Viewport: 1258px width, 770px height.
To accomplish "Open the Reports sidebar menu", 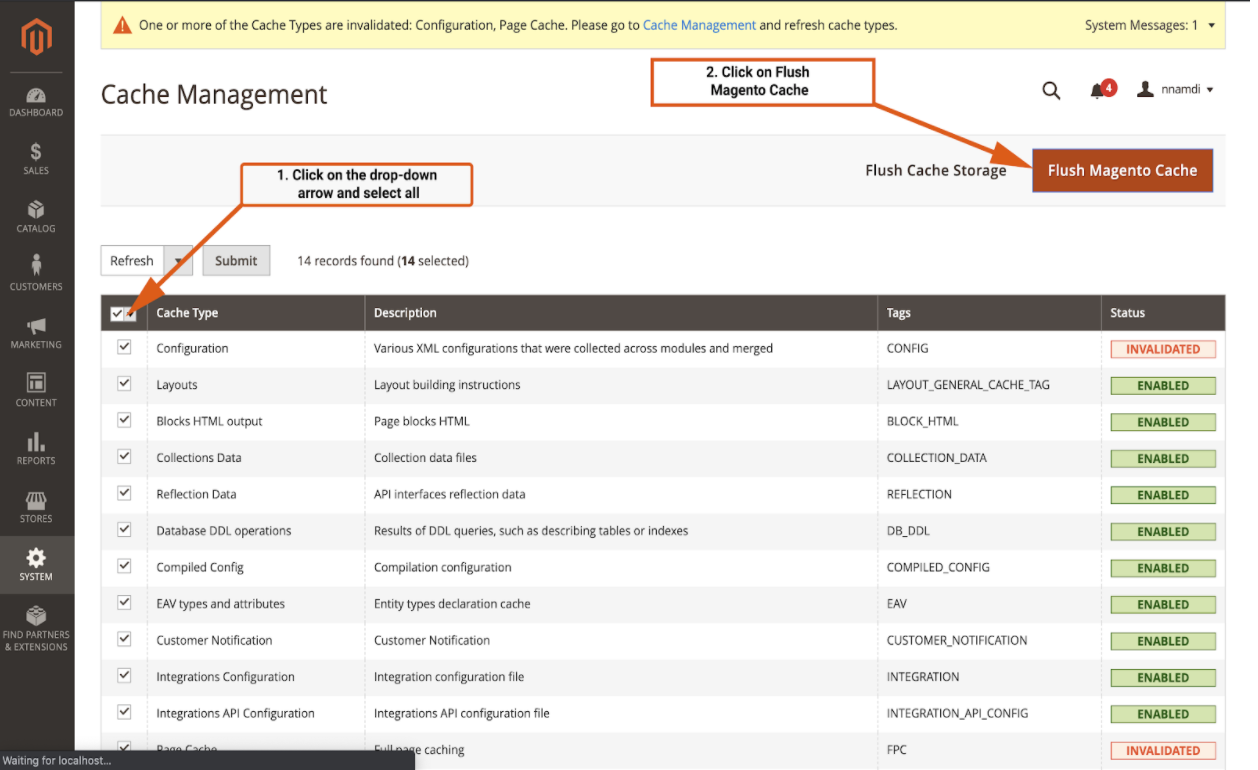I will pos(36,450).
